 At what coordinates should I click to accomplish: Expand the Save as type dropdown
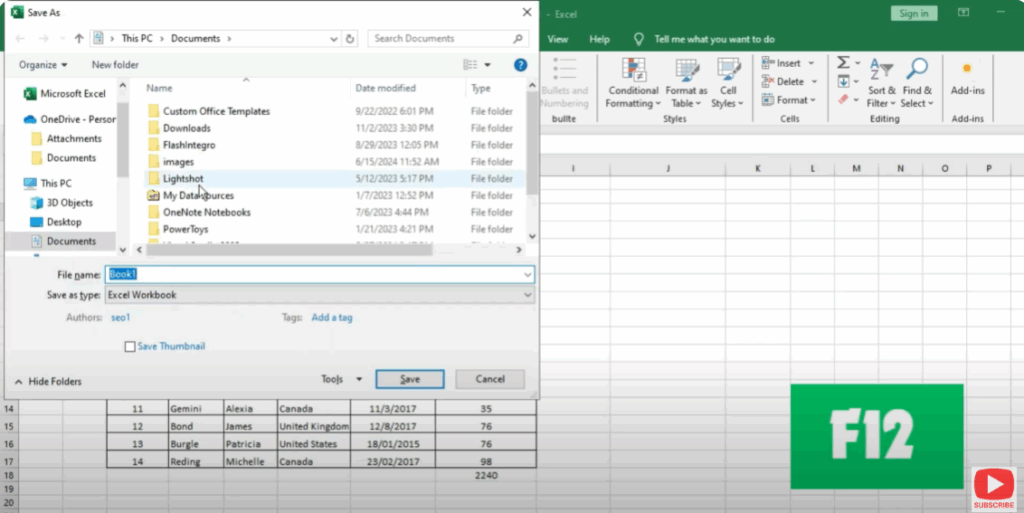tap(527, 295)
